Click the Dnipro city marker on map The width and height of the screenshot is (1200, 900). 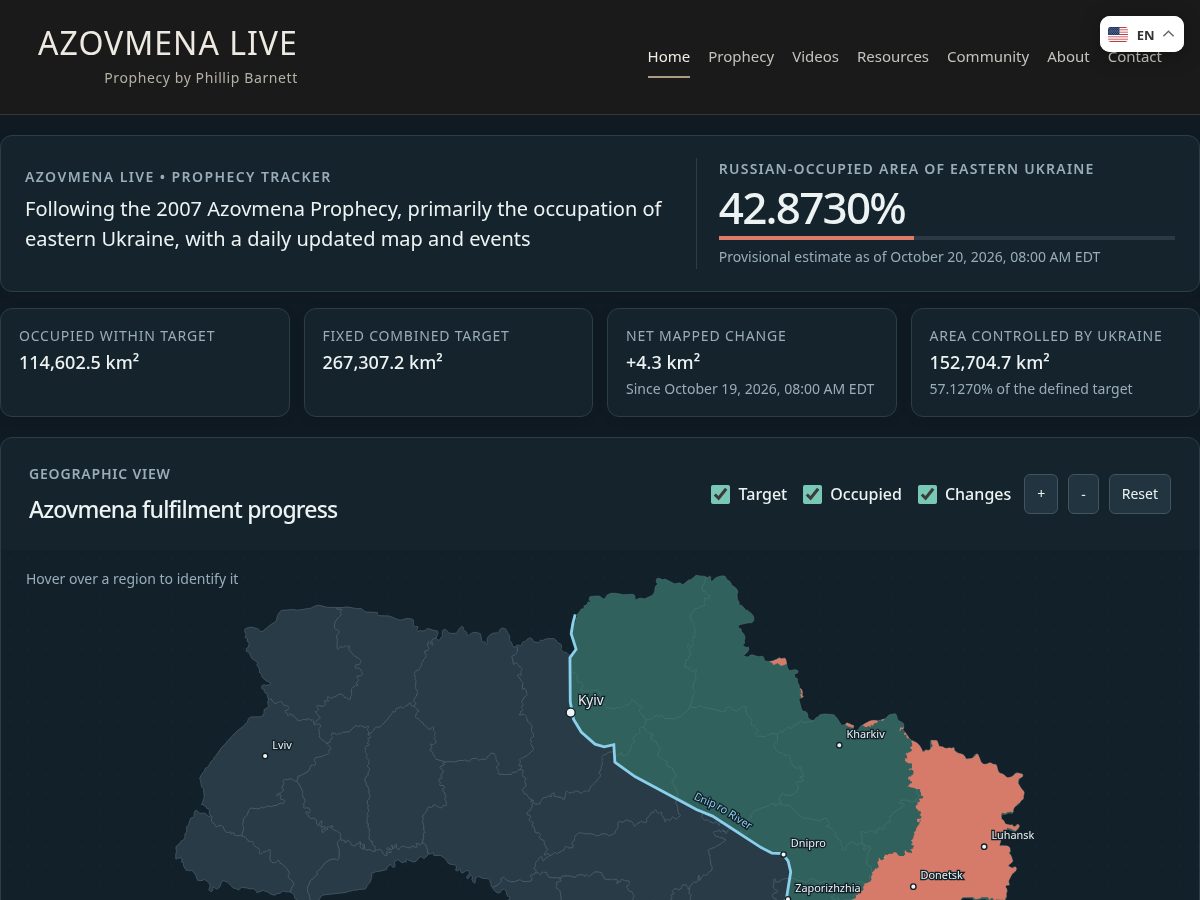784,854
